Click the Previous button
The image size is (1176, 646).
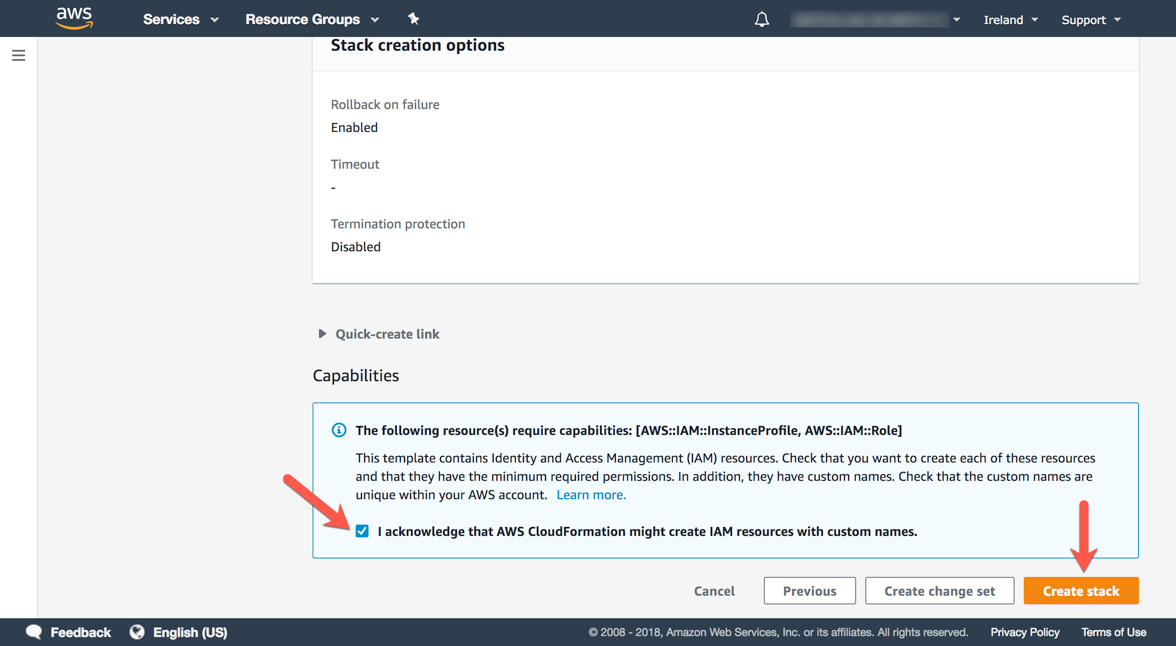809,590
